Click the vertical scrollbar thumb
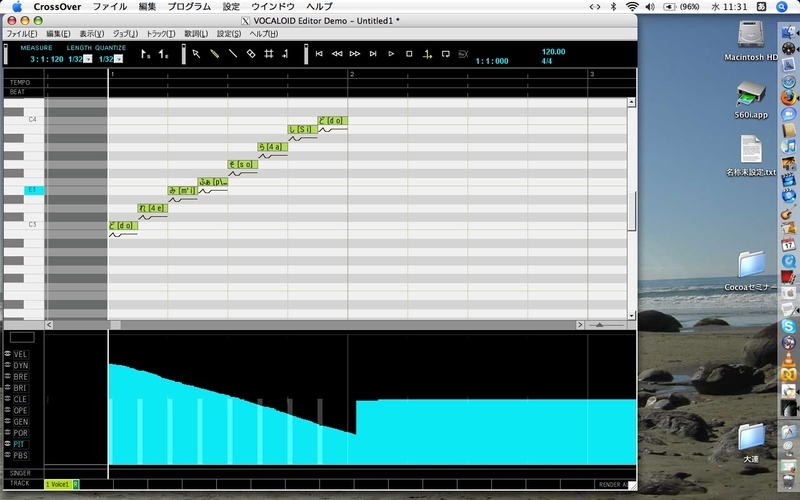 pos(631,211)
